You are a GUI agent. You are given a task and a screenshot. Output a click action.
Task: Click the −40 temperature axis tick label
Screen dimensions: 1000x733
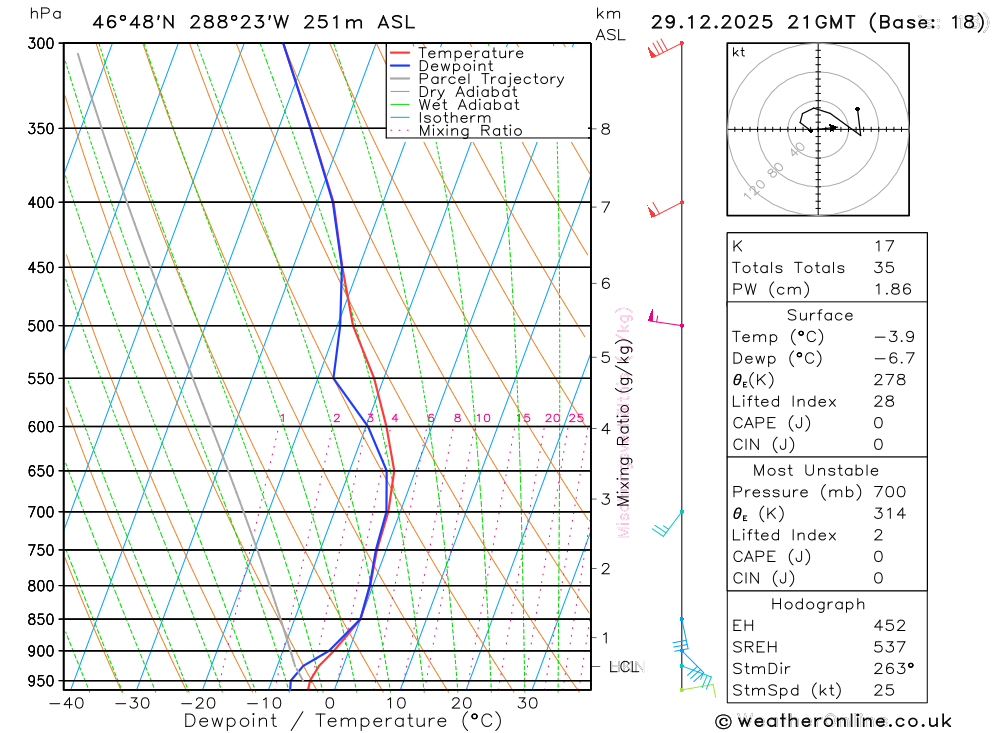[66, 704]
